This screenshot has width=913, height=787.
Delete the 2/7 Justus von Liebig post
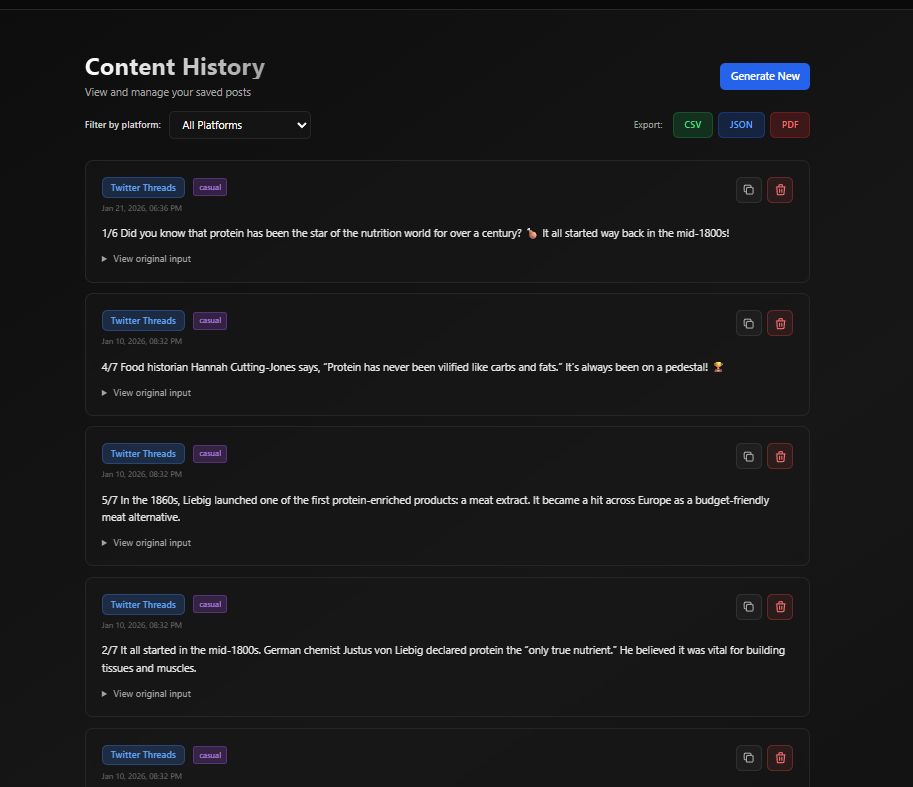coord(780,606)
